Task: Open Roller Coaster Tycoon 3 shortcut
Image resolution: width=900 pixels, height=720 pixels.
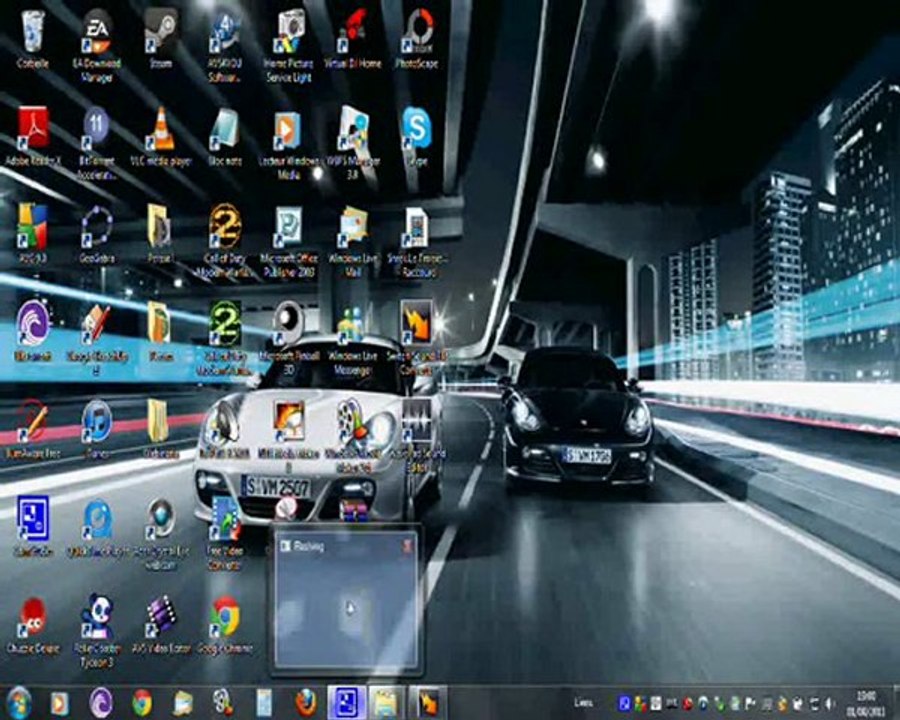Action: click(x=97, y=616)
